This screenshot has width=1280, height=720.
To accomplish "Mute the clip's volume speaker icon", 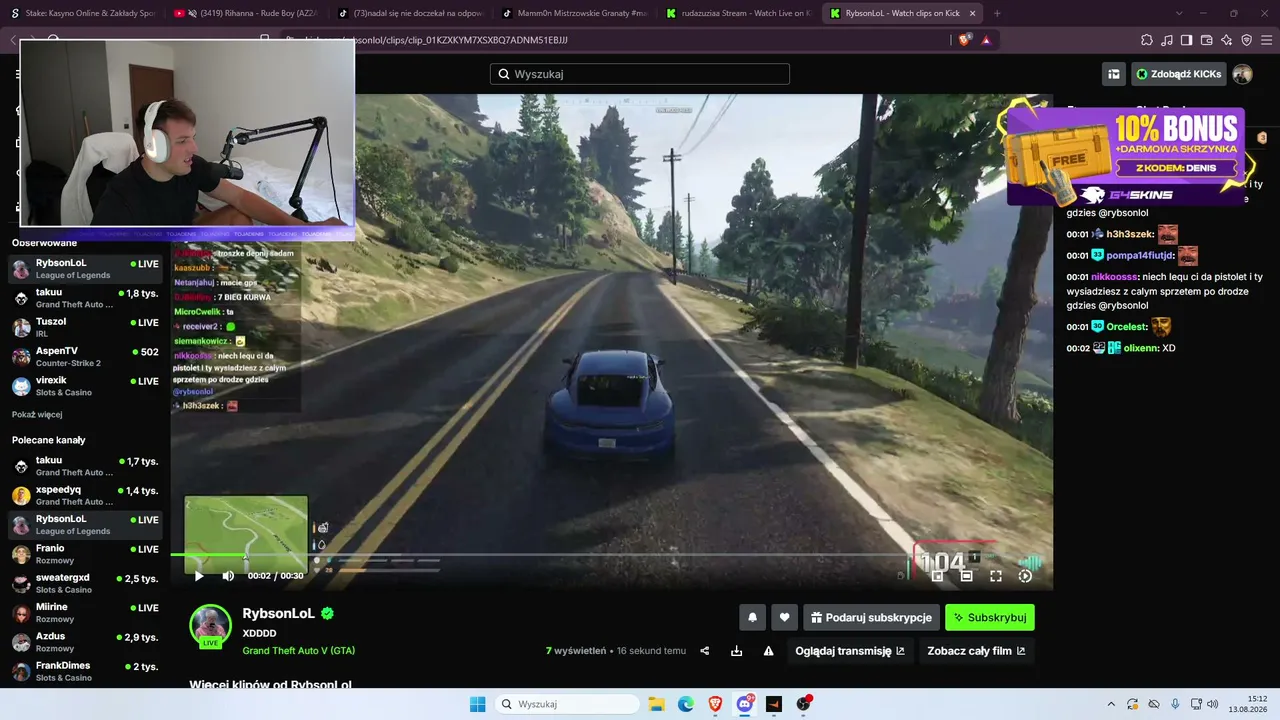I will tap(228, 576).
